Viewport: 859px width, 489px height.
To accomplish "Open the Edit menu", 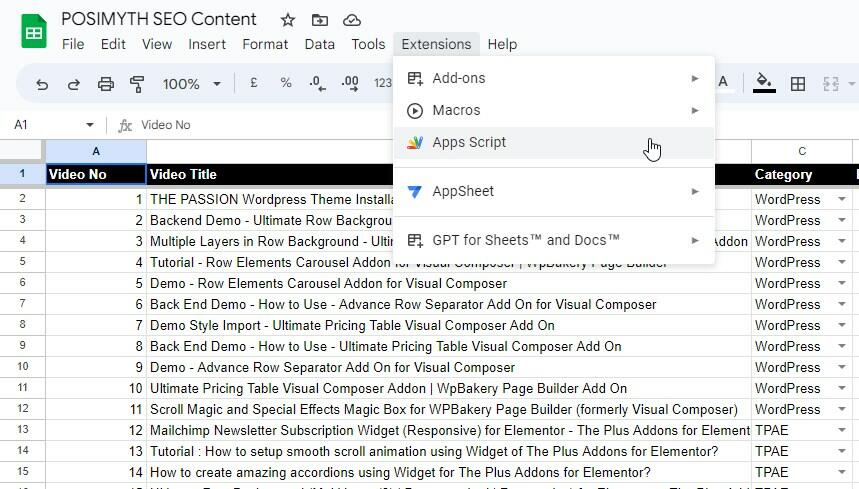I will (x=113, y=44).
